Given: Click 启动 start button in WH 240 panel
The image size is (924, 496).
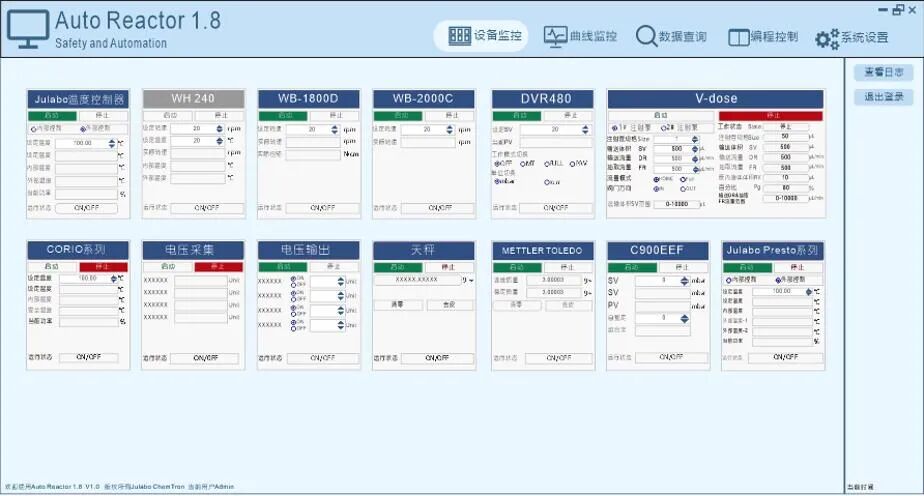Looking at the screenshot, I should click(x=169, y=115).
